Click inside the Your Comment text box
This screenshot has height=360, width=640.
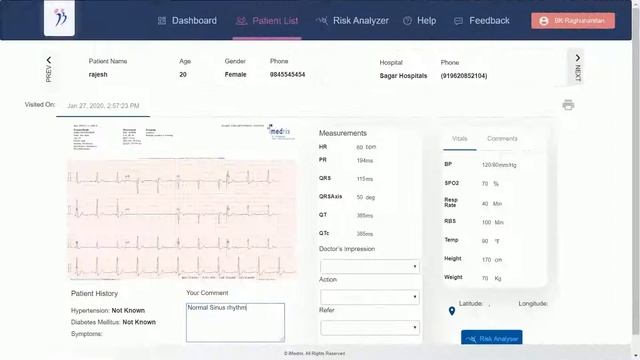(x=236, y=322)
